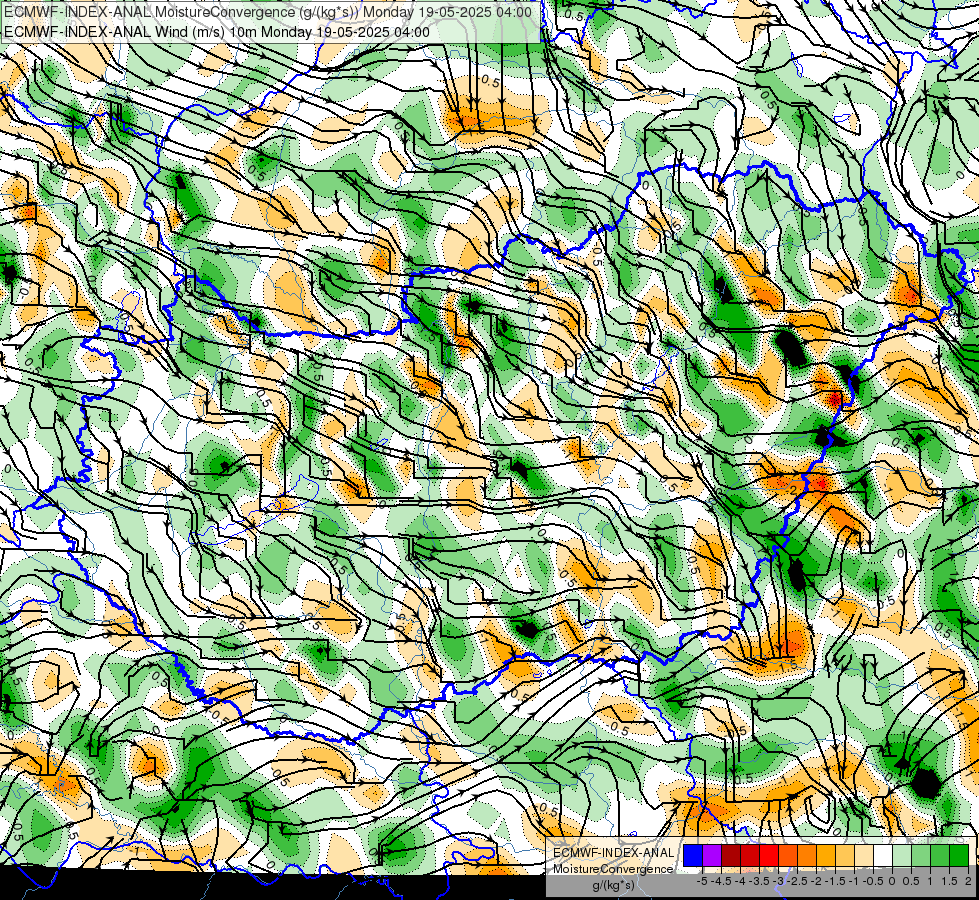
Task: Click the dark green swatch for 1.5 to 2
Action: 959,856
